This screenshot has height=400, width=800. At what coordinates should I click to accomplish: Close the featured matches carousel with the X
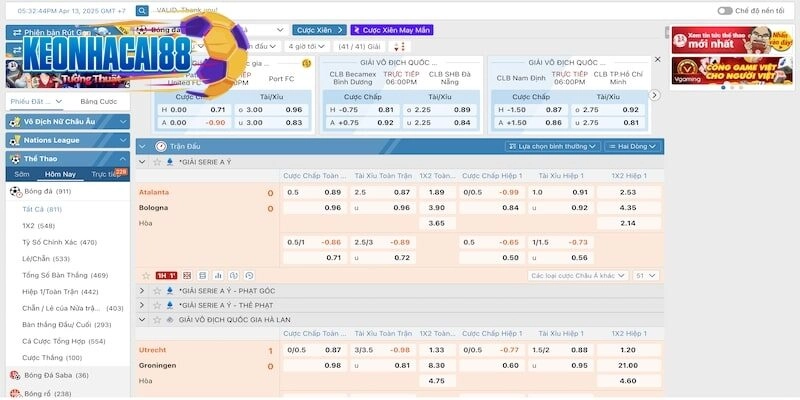(657, 59)
